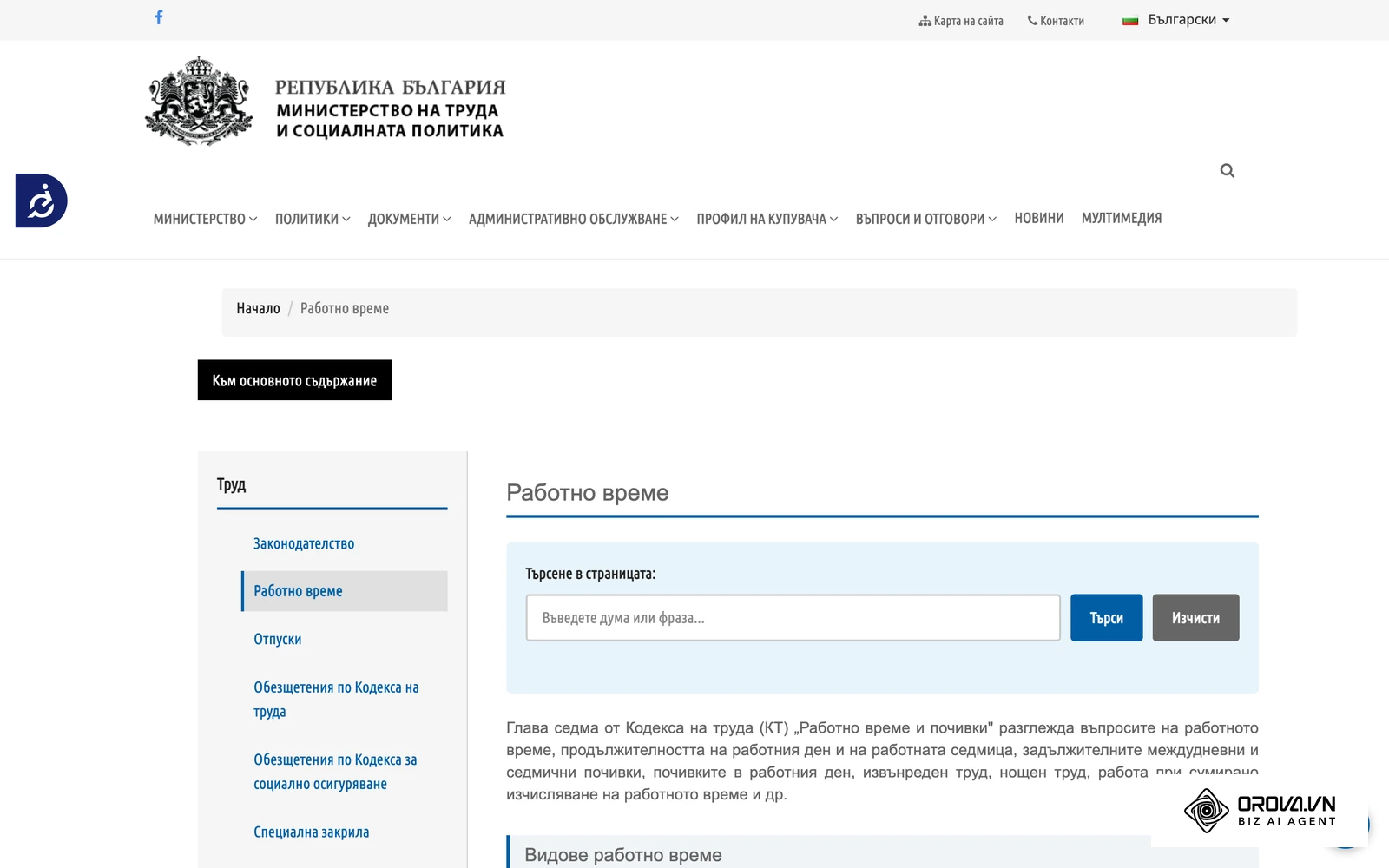Click the page search input field
Screen dimensions: 1389x868
(793, 618)
